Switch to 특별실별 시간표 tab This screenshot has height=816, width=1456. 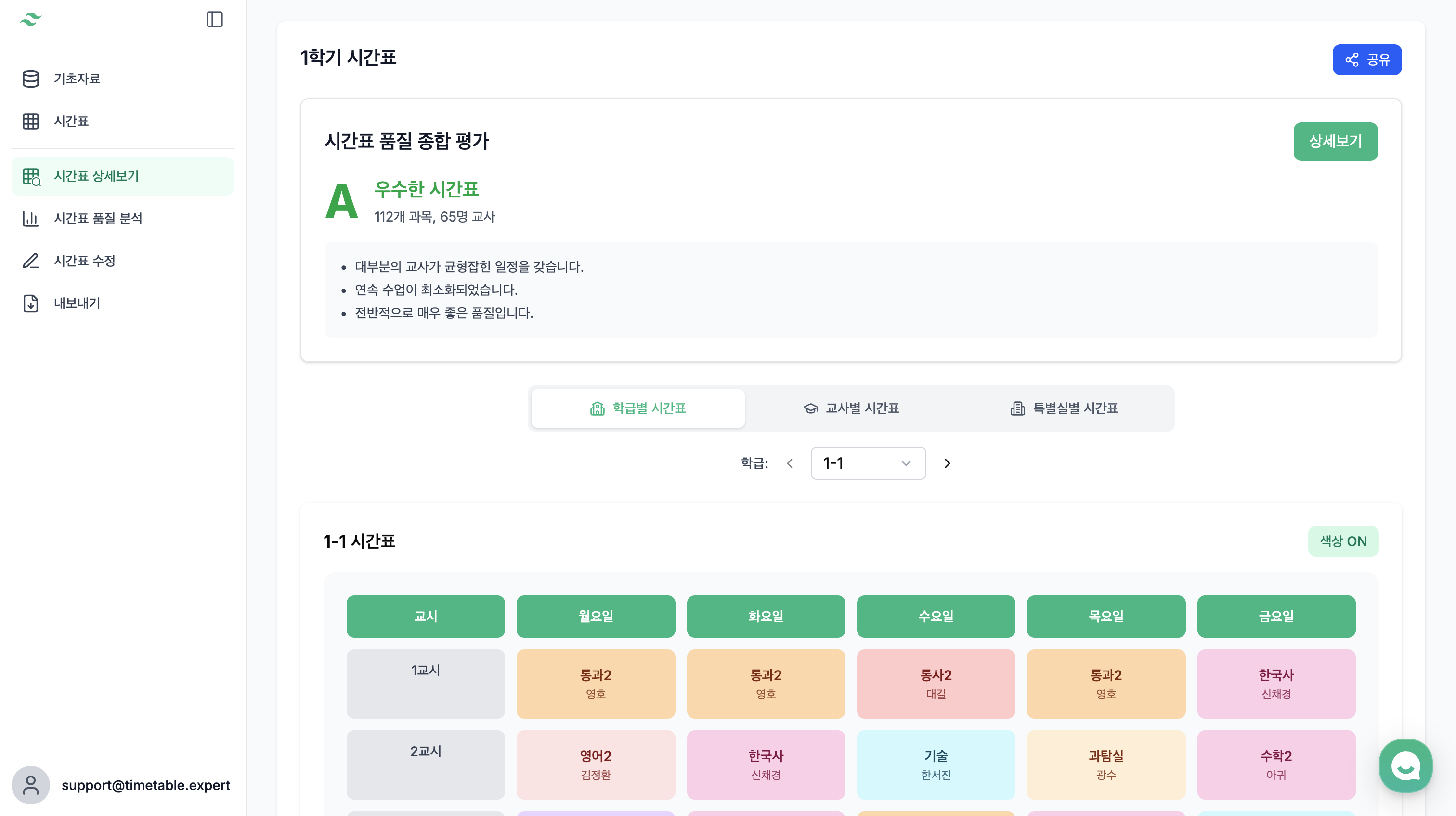(x=1064, y=408)
